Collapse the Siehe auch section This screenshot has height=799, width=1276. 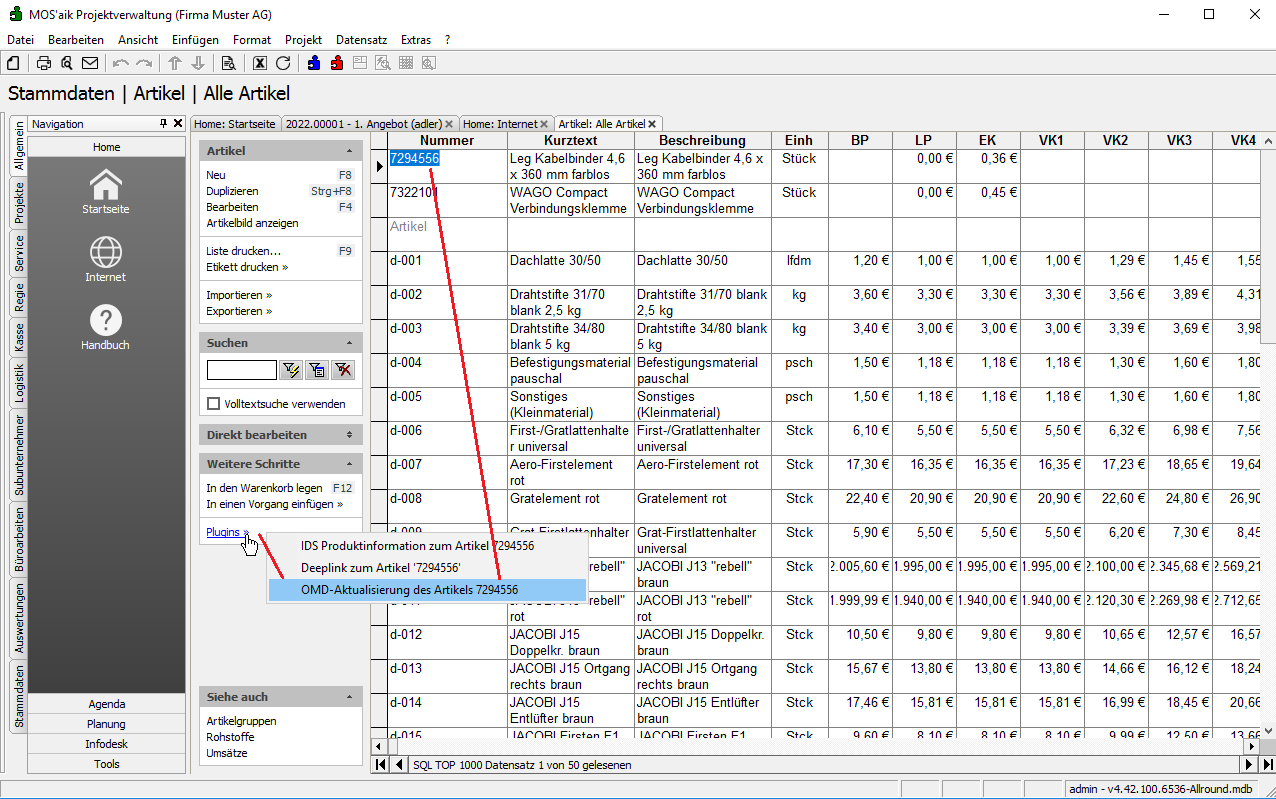point(349,697)
